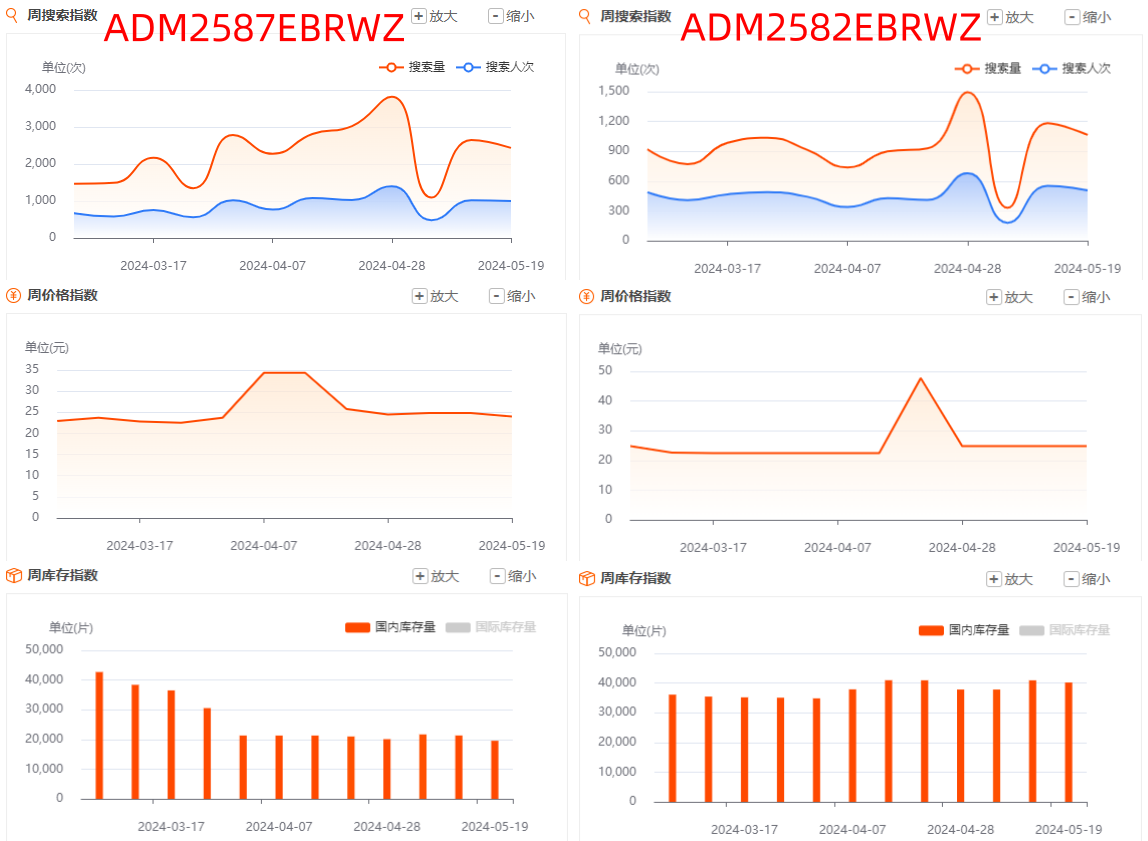Click the ADM2582EBRWZ price spike near 48
The height and width of the screenshot is (841, 1148).
920,378
